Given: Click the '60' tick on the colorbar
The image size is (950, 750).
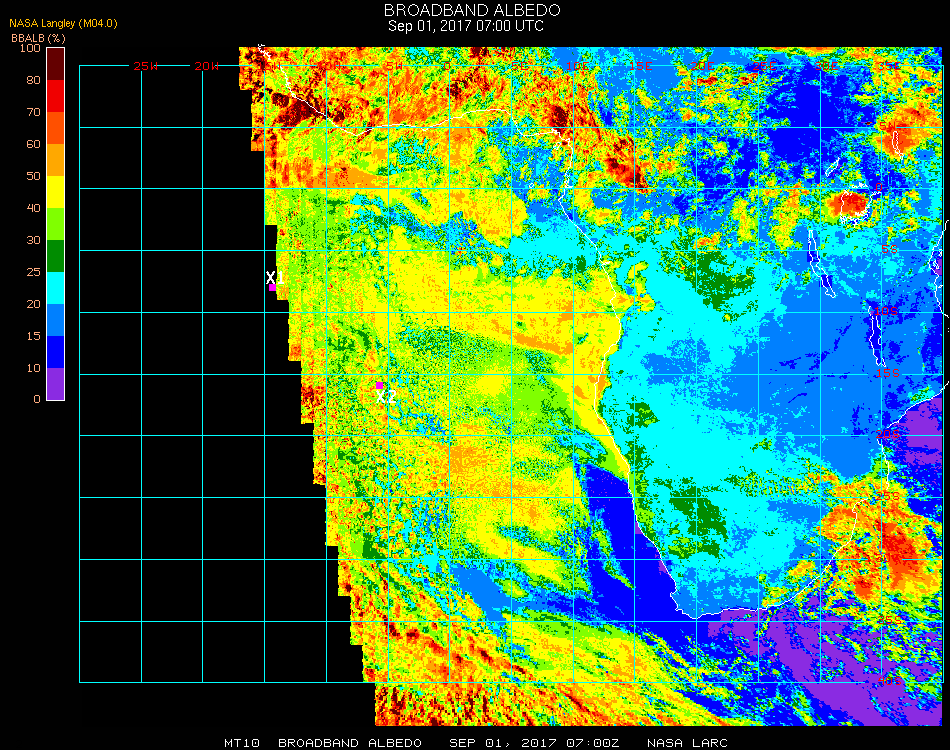Looking at the screenshot, I should click(33, 144).
